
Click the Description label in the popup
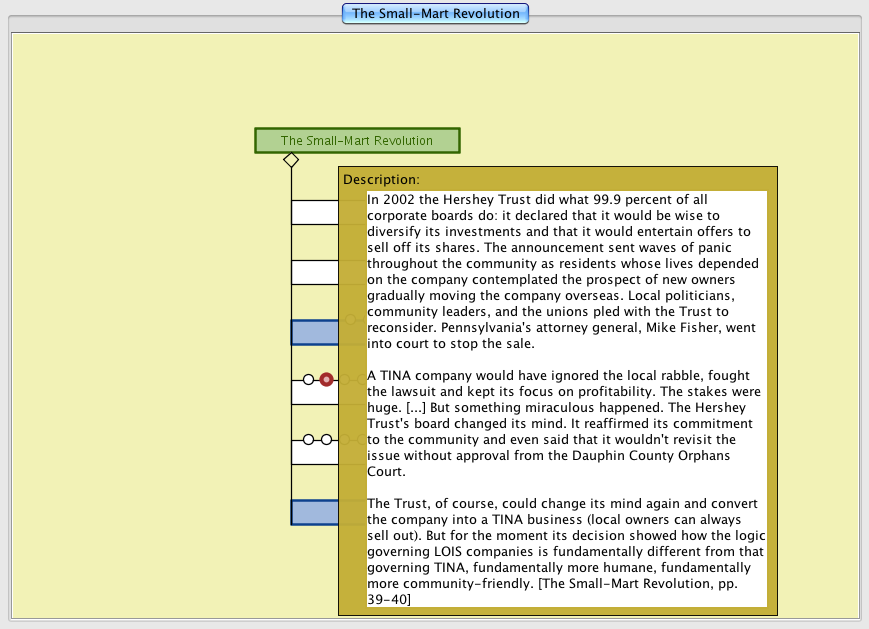click(x=382, y=180)
